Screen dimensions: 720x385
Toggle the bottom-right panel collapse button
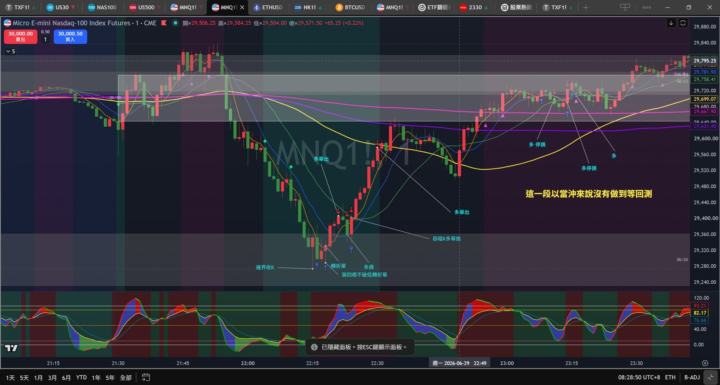(x=711, y=377)
